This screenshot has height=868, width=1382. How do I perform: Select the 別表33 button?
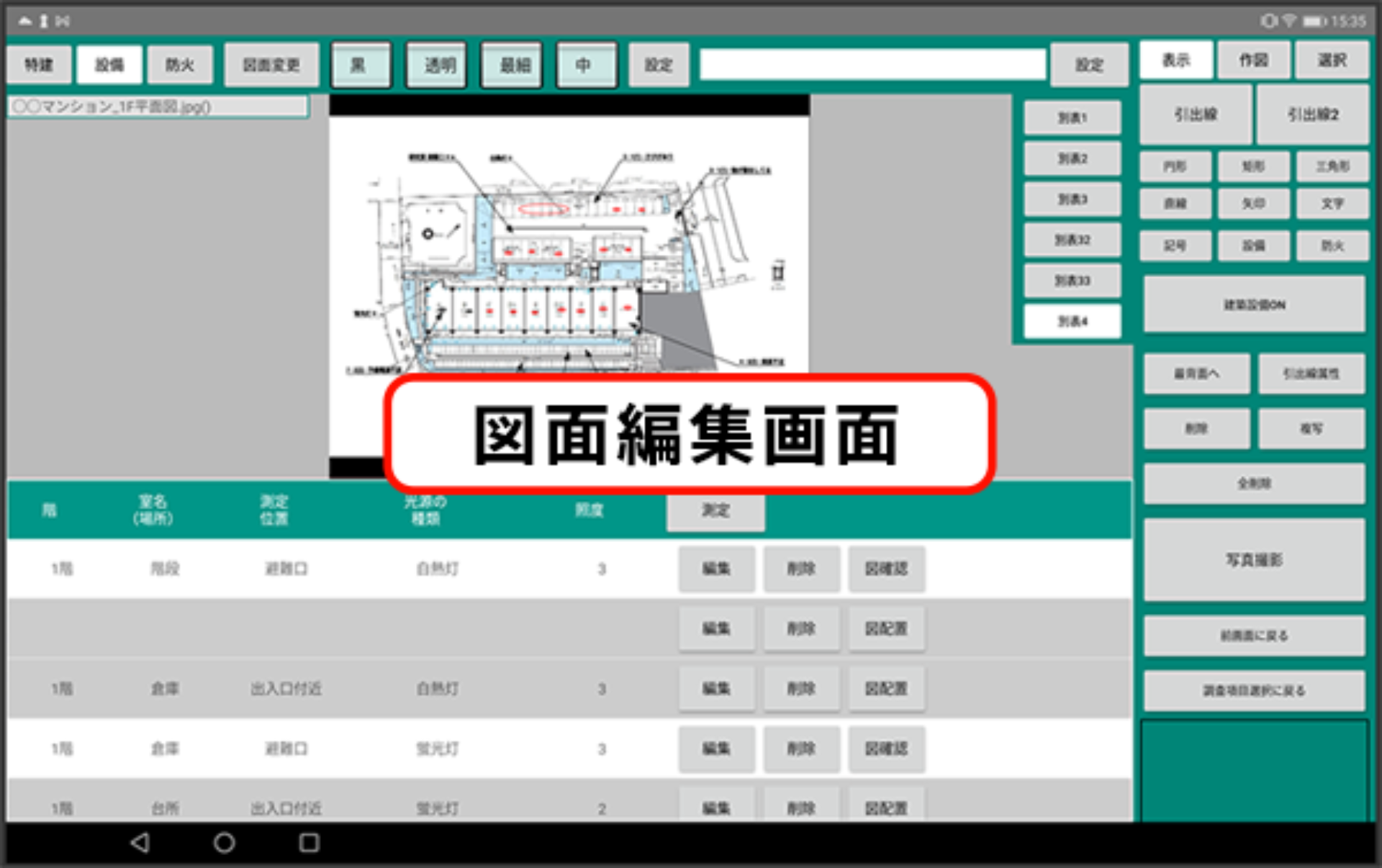click(x=1072, y=281)
